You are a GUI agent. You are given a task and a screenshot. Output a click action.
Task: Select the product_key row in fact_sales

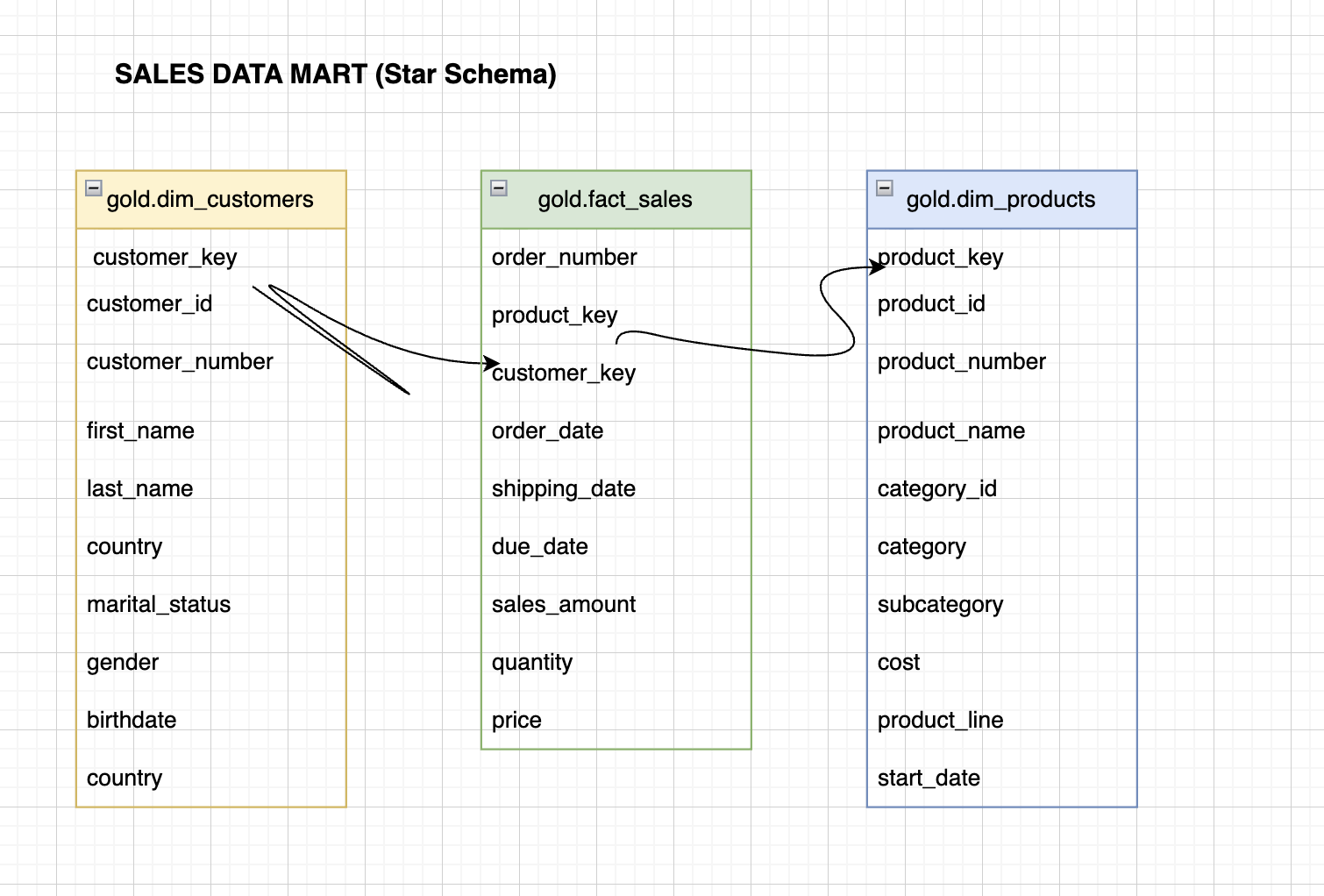tap(554, 315)
